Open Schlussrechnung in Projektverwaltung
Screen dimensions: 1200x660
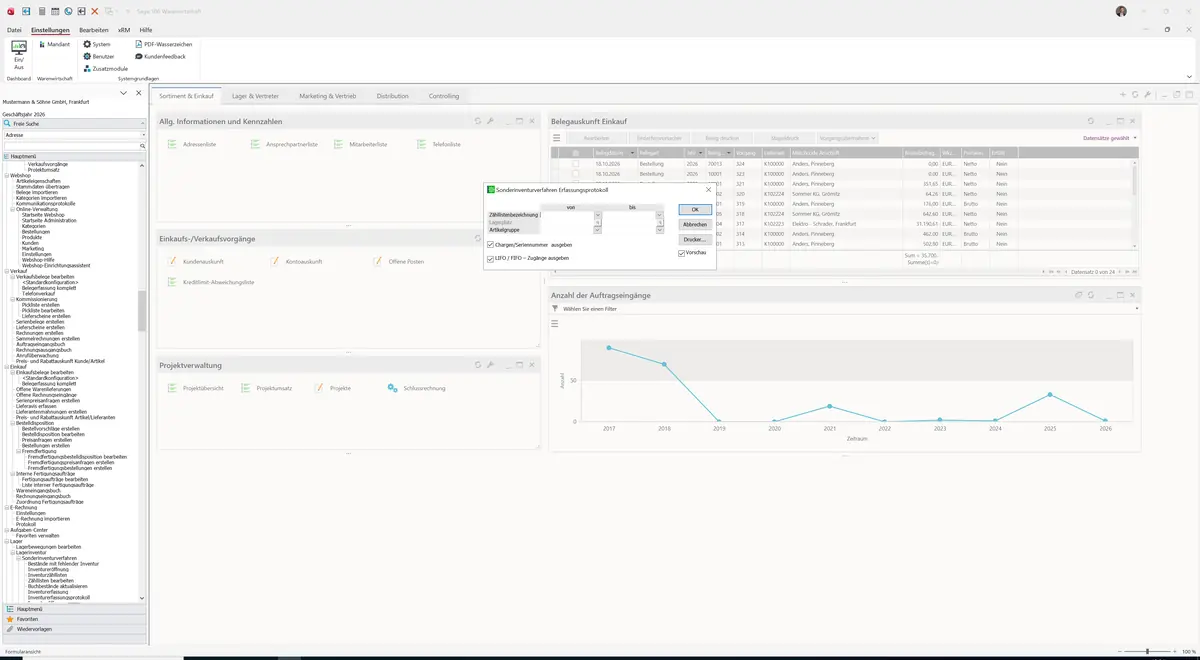pos(416,388)
